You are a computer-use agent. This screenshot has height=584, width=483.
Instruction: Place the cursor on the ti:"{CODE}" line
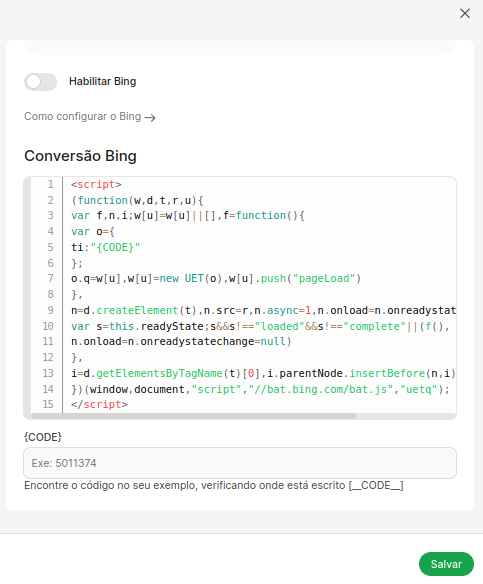pos(105,247)
